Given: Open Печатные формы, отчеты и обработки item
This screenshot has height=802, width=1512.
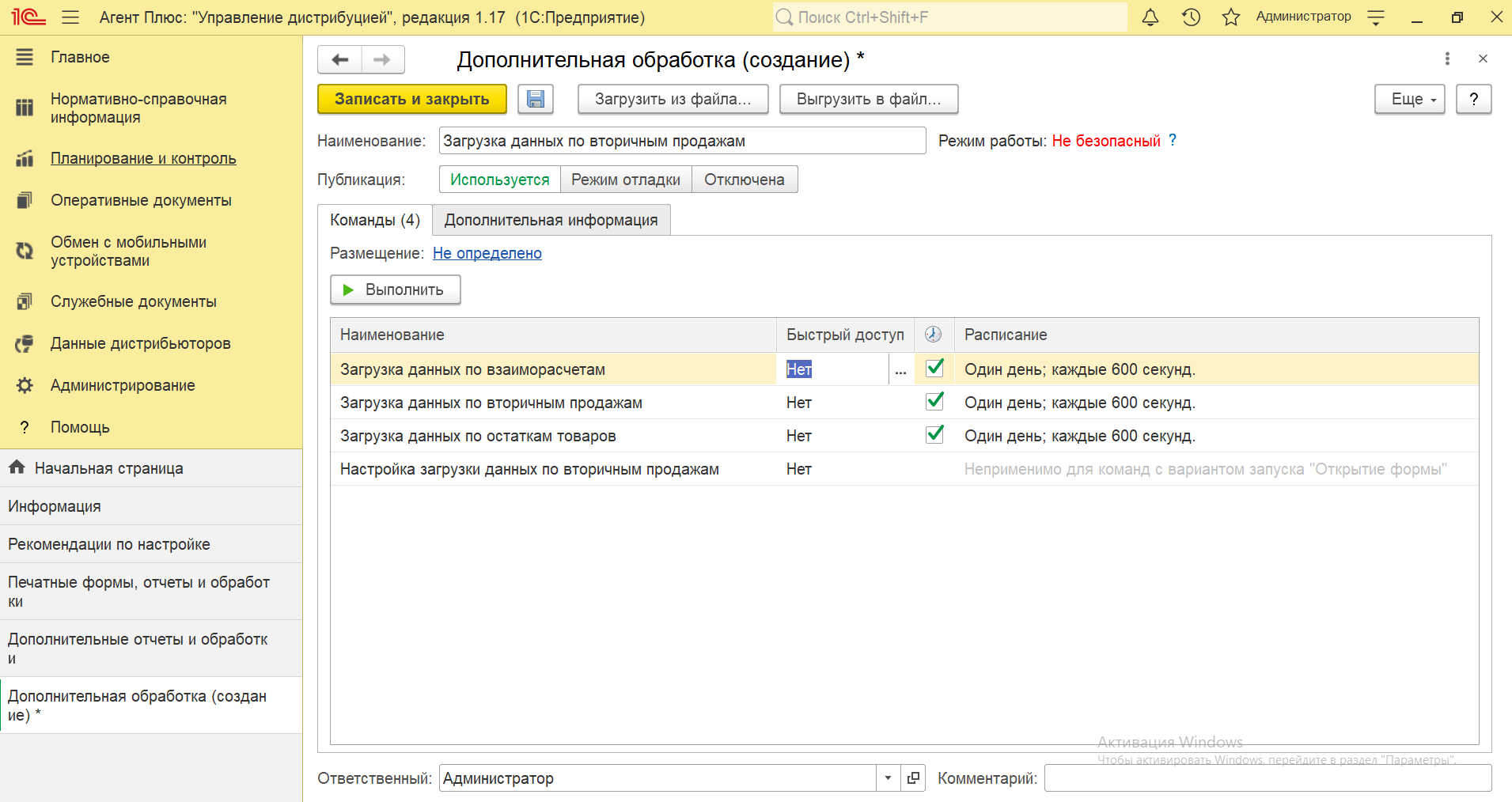Looking at the screenshot, I should click(151, 592).
